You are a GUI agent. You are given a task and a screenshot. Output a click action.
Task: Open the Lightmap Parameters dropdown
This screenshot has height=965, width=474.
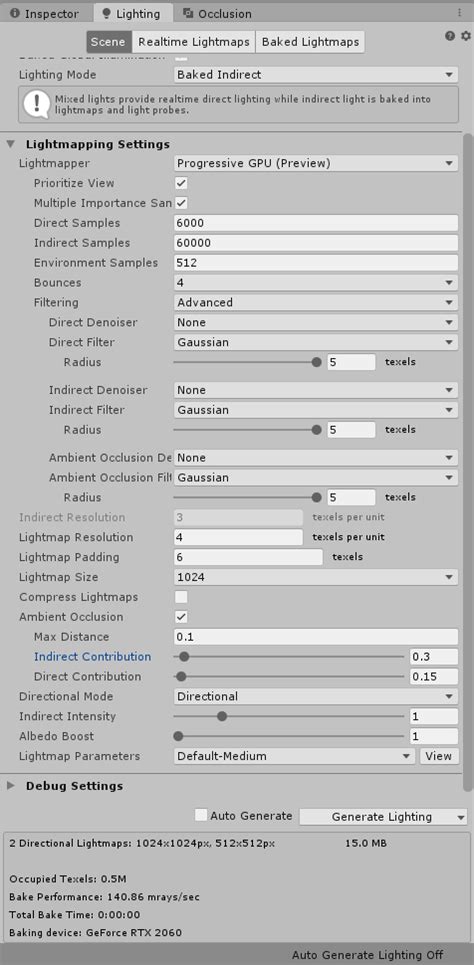click(x=294, y=756)
